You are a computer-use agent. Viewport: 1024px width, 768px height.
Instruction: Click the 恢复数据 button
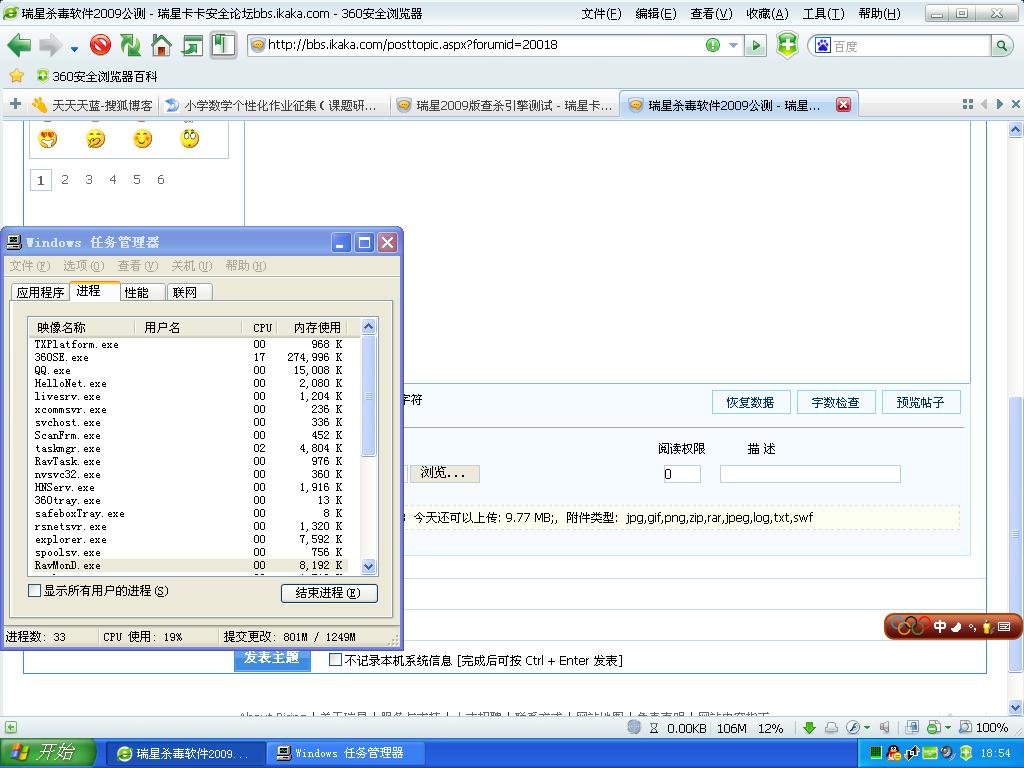[x=751, y=402]
